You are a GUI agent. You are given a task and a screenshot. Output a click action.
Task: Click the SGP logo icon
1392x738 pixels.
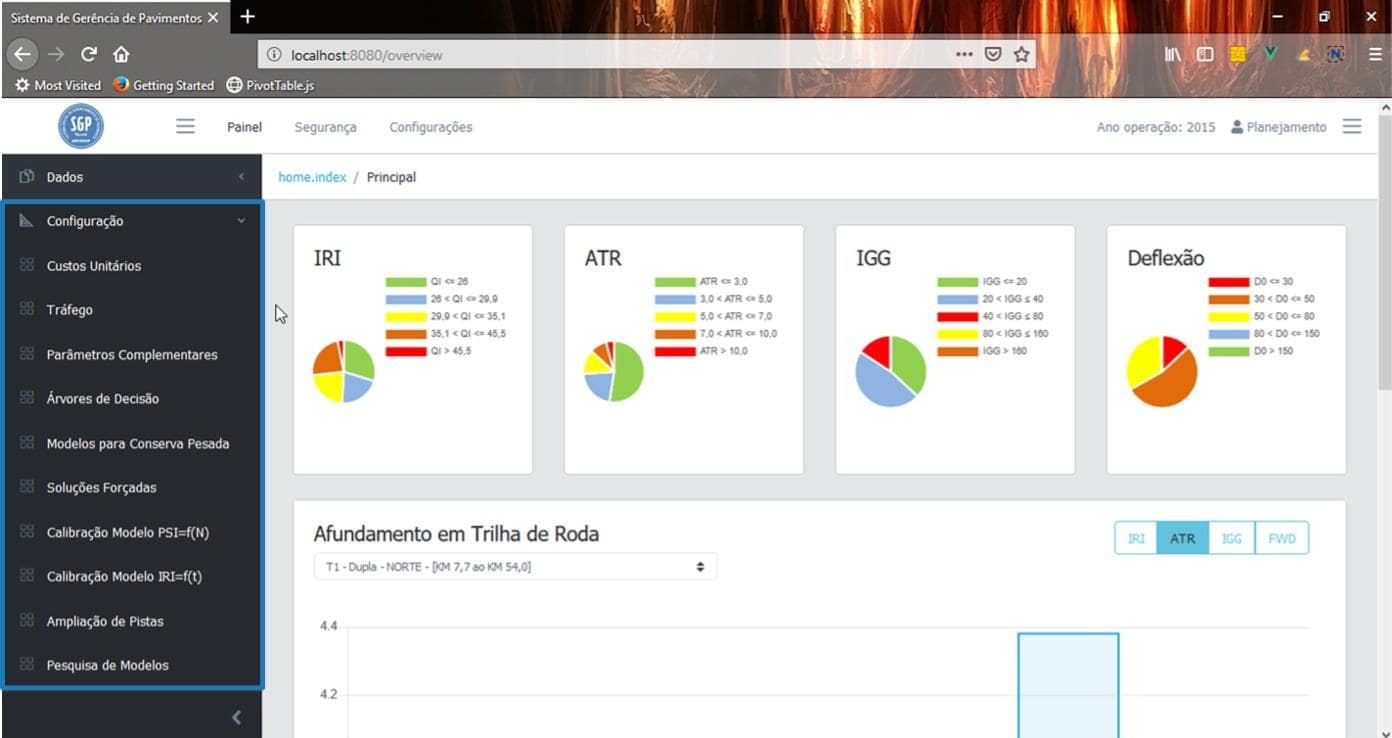click(80, 127)
